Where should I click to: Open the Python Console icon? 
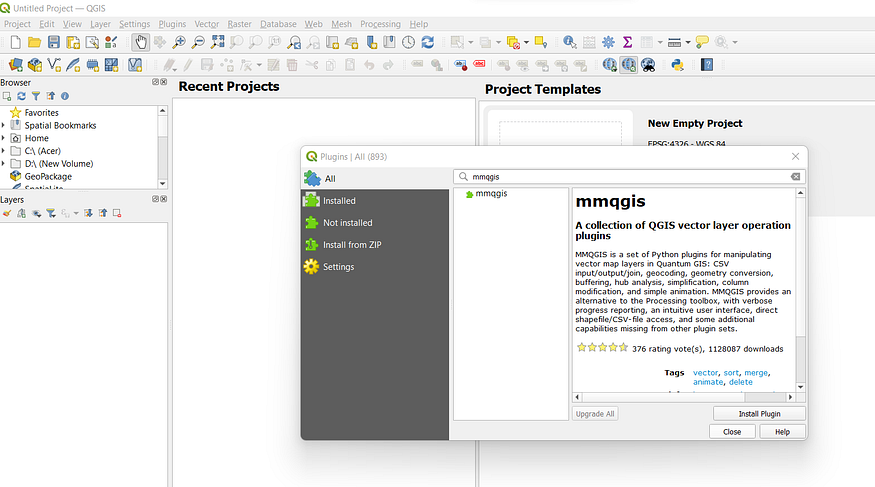[x=677, y=65]
